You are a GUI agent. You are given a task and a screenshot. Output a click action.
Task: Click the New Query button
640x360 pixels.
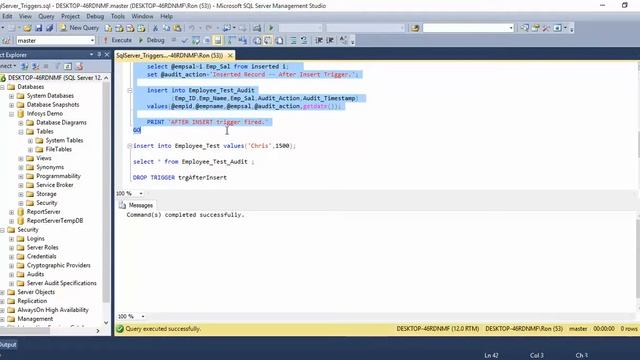pos(80,28)
